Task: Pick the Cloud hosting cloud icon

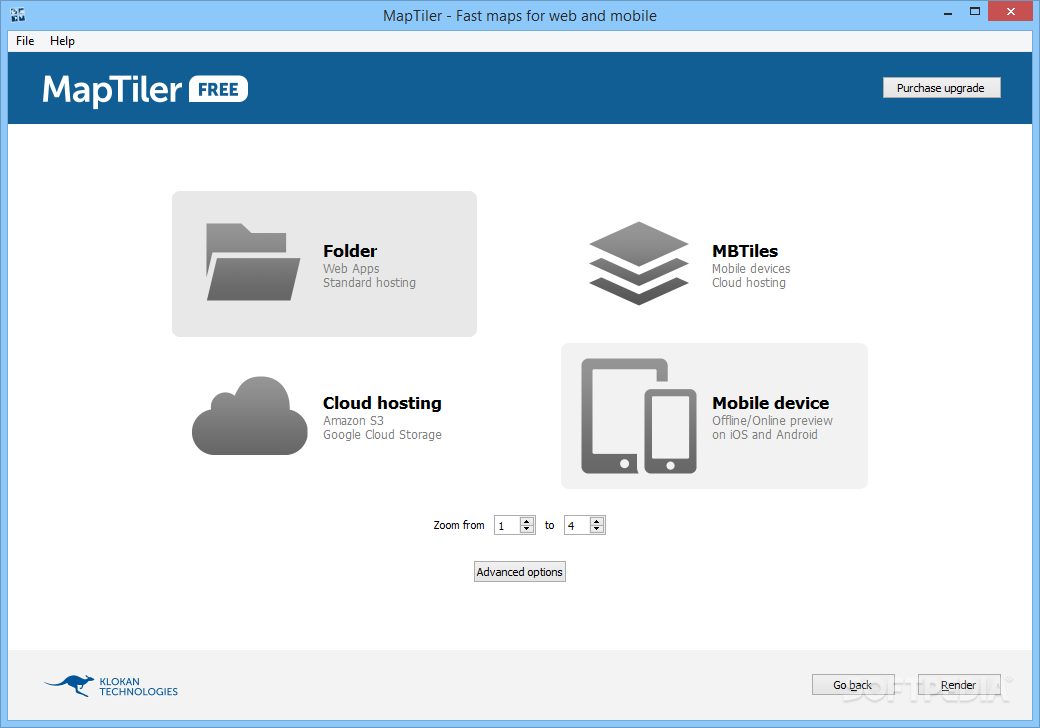Action: 250,416
